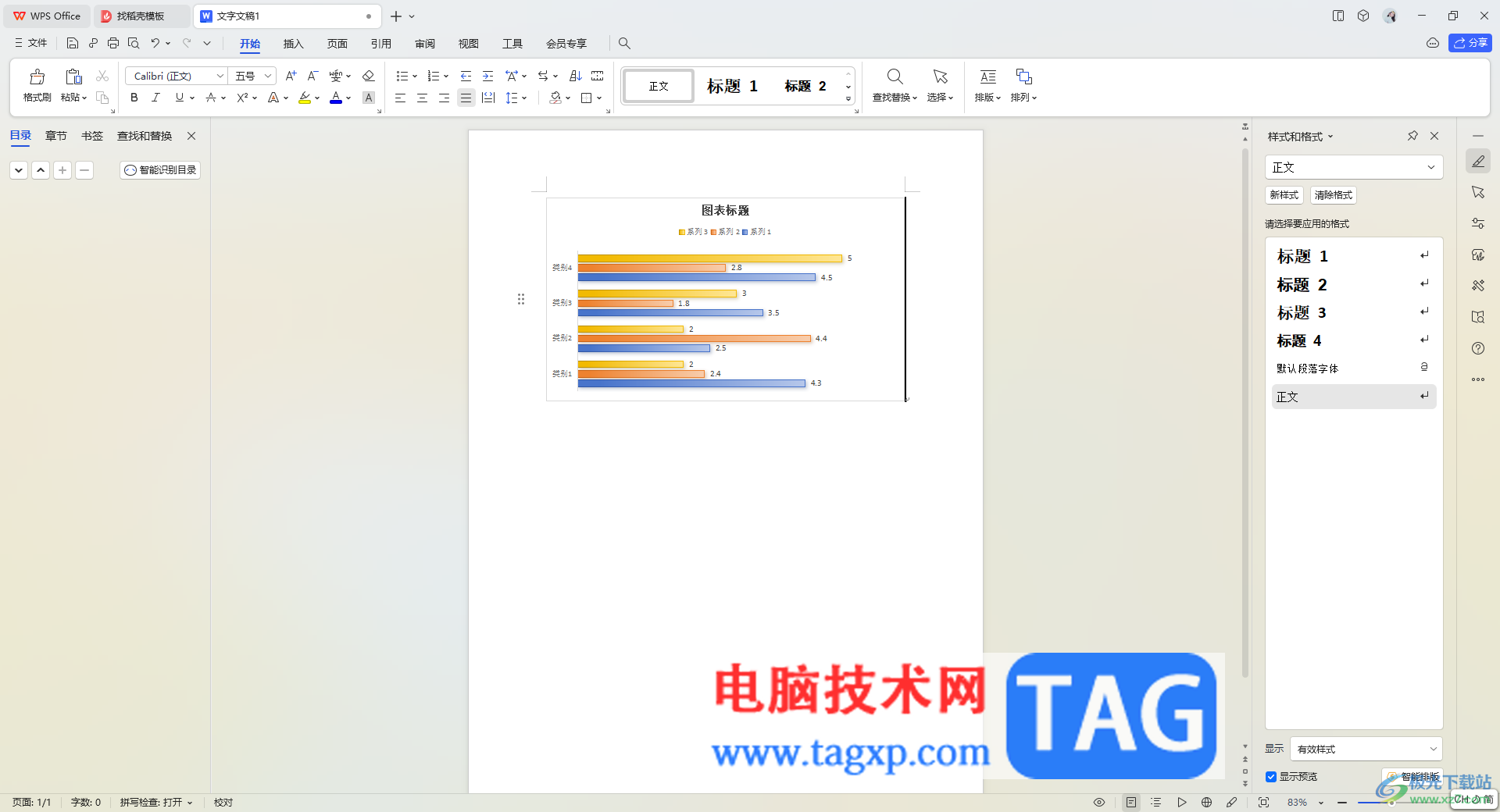
Task: Click the Copy icon below the scissors
Action: click(102, 98)
